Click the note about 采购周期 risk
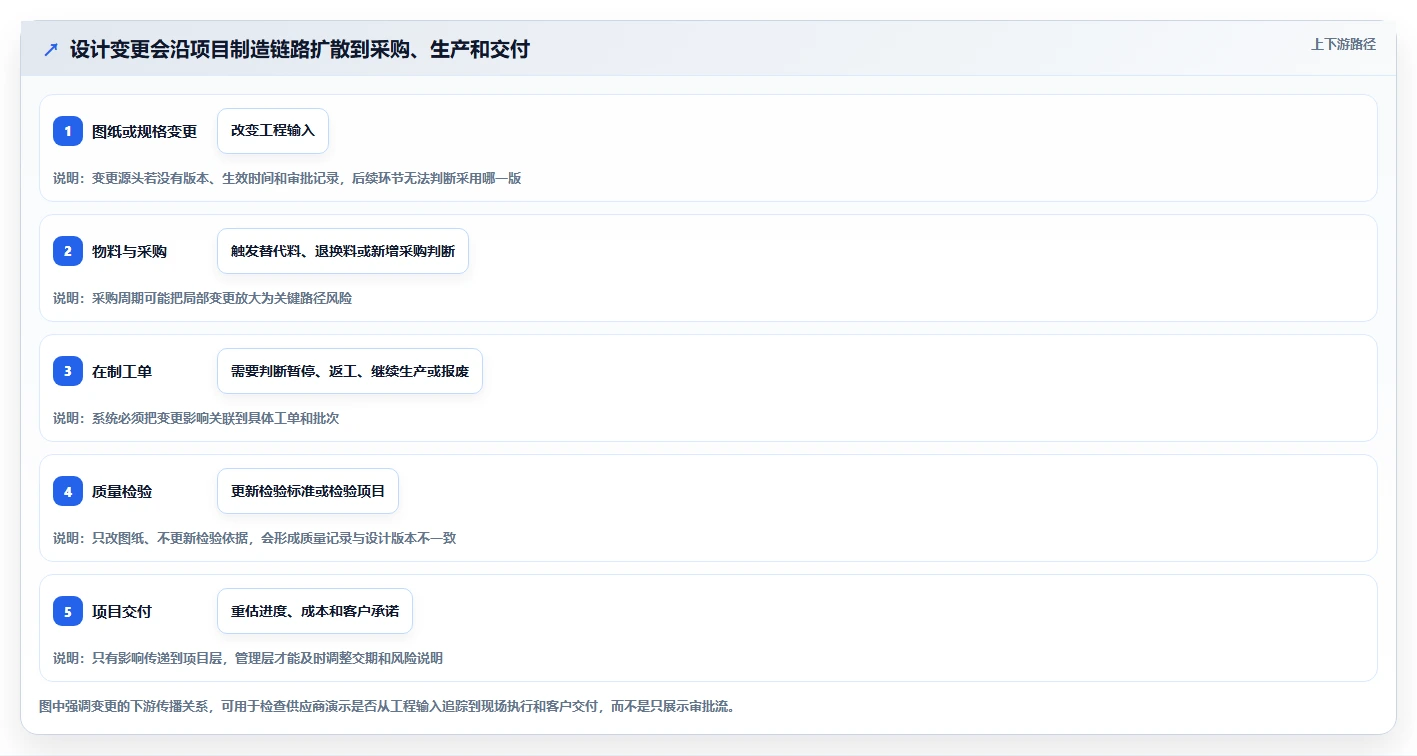This screenshot has width=1417, height=756. (202, 298)
